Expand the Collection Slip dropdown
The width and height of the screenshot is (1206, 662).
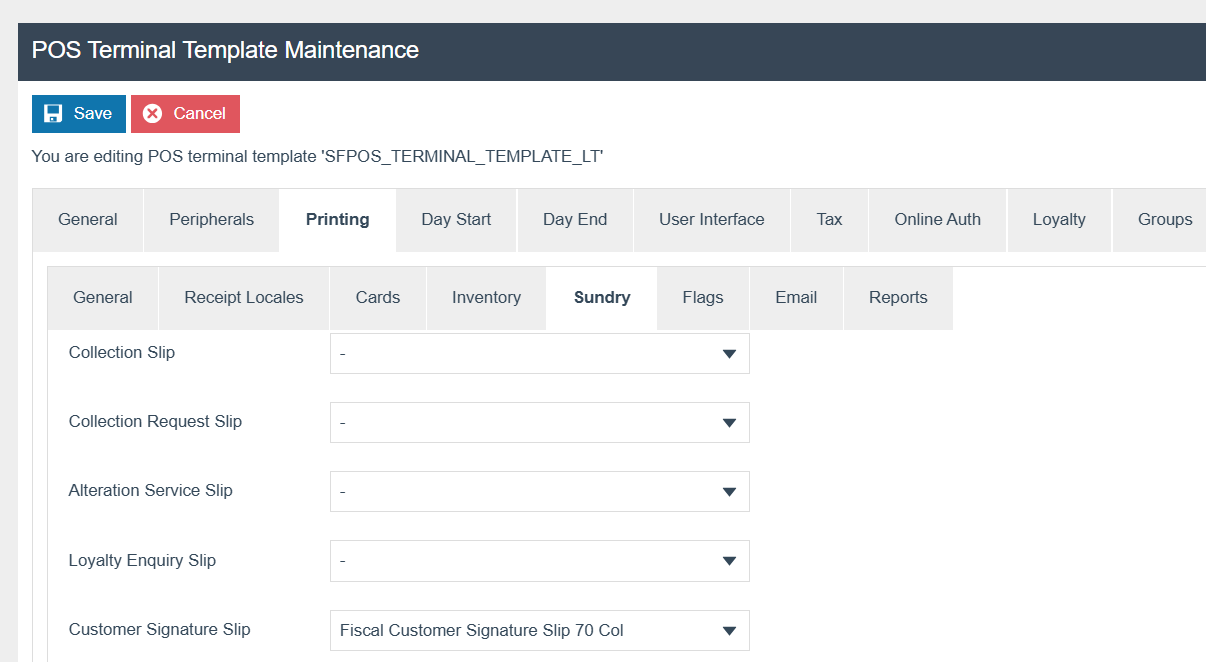pos(539,354)
